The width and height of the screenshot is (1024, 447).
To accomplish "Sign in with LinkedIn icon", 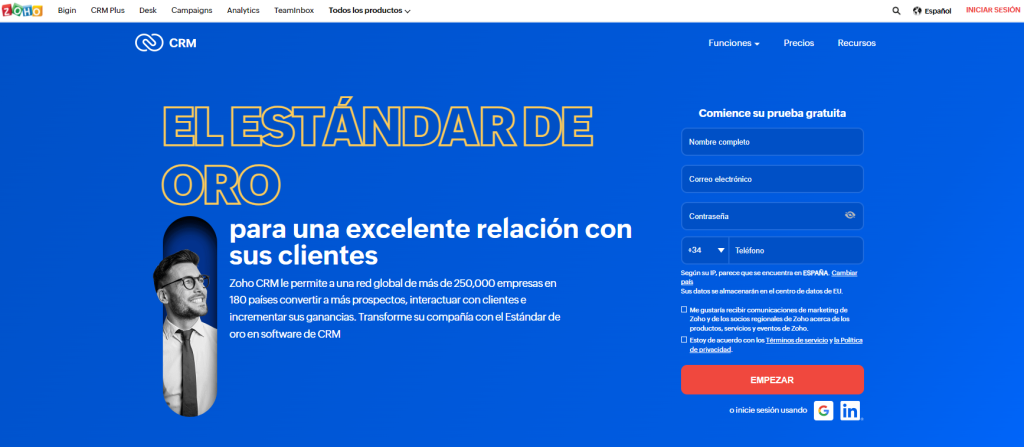I will point(850,410).
